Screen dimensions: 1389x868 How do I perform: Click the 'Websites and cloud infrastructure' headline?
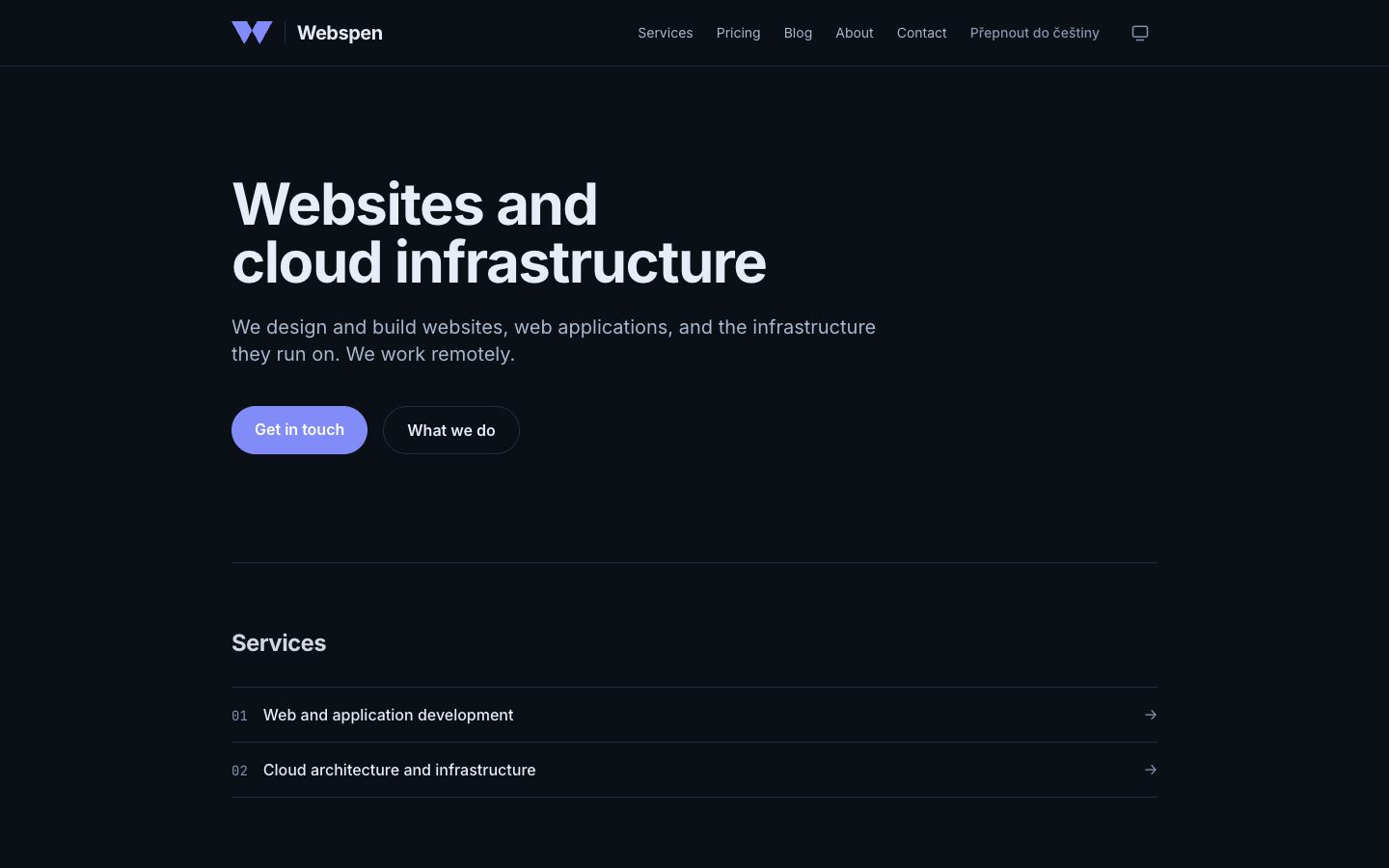pyautogui.click(x=500, y=233)
